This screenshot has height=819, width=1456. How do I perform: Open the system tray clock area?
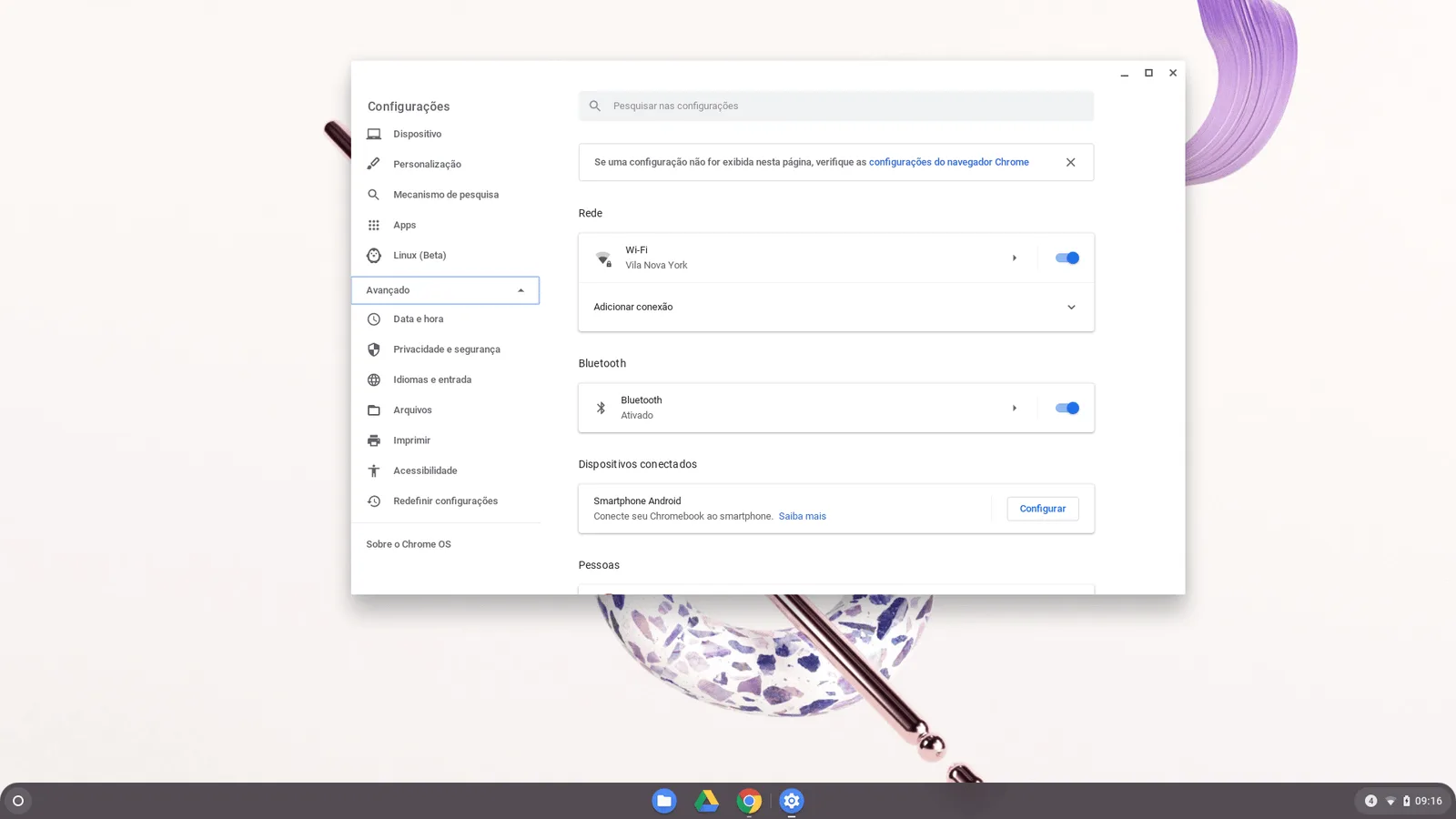[1403, 801]
